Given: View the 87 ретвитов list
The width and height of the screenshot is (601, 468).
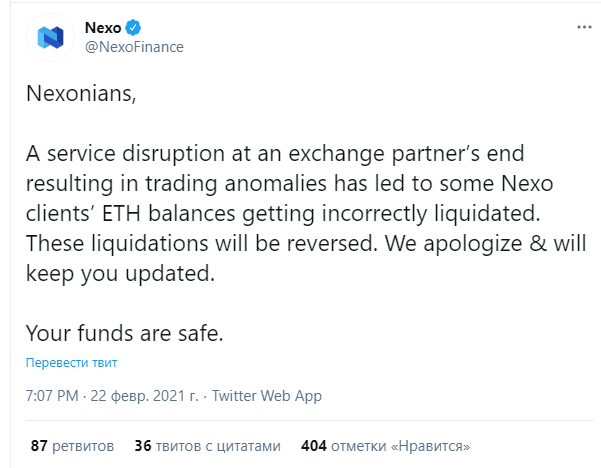Looking at the screenshot, I should [x=72, y=446].
